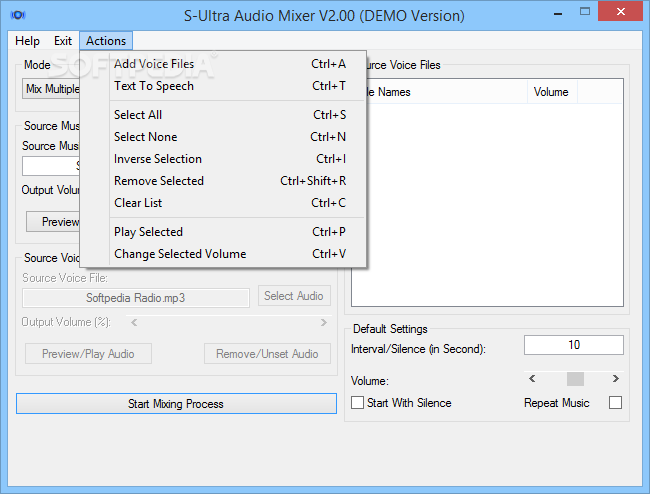This screenshot has width=650, height=494.
Task: Click the Volume column header
Action: [x=551, y=92]
